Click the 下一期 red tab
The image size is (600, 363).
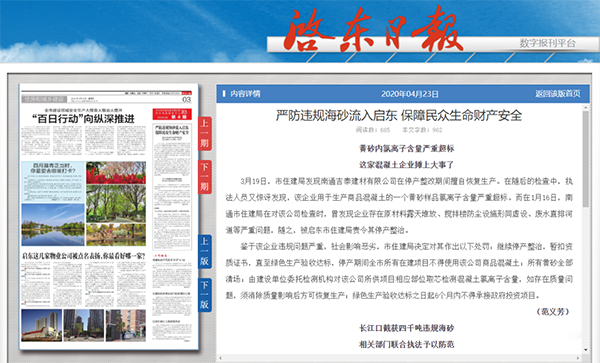pos(204,177)
